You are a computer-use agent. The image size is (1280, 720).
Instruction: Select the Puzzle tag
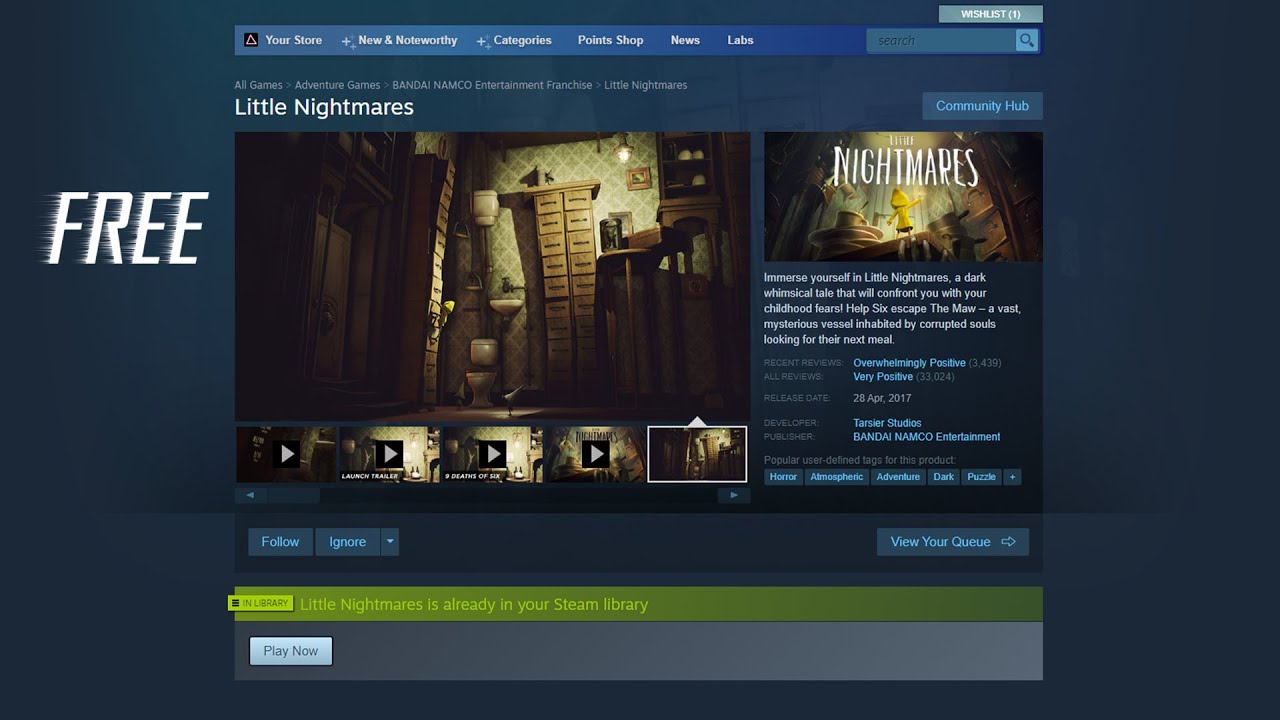pos(981,477)
